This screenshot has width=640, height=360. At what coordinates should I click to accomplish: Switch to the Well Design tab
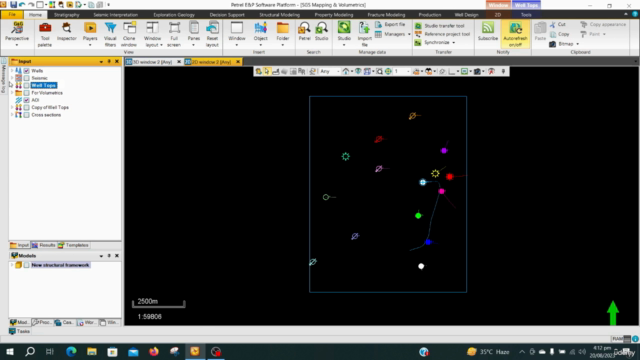466,15
